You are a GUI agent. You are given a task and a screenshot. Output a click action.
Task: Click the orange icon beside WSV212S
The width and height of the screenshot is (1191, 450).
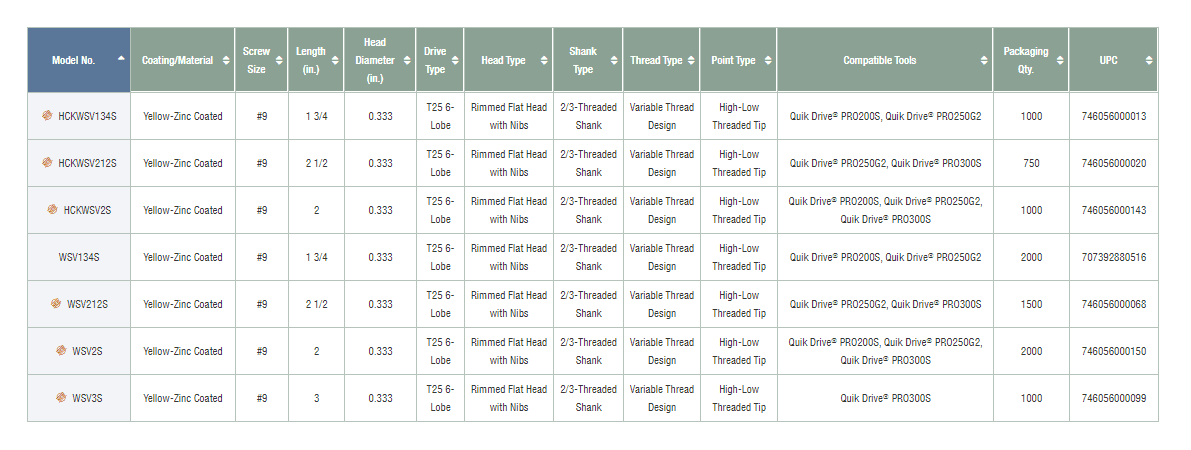pyautogui.click(x=57, y=304)
